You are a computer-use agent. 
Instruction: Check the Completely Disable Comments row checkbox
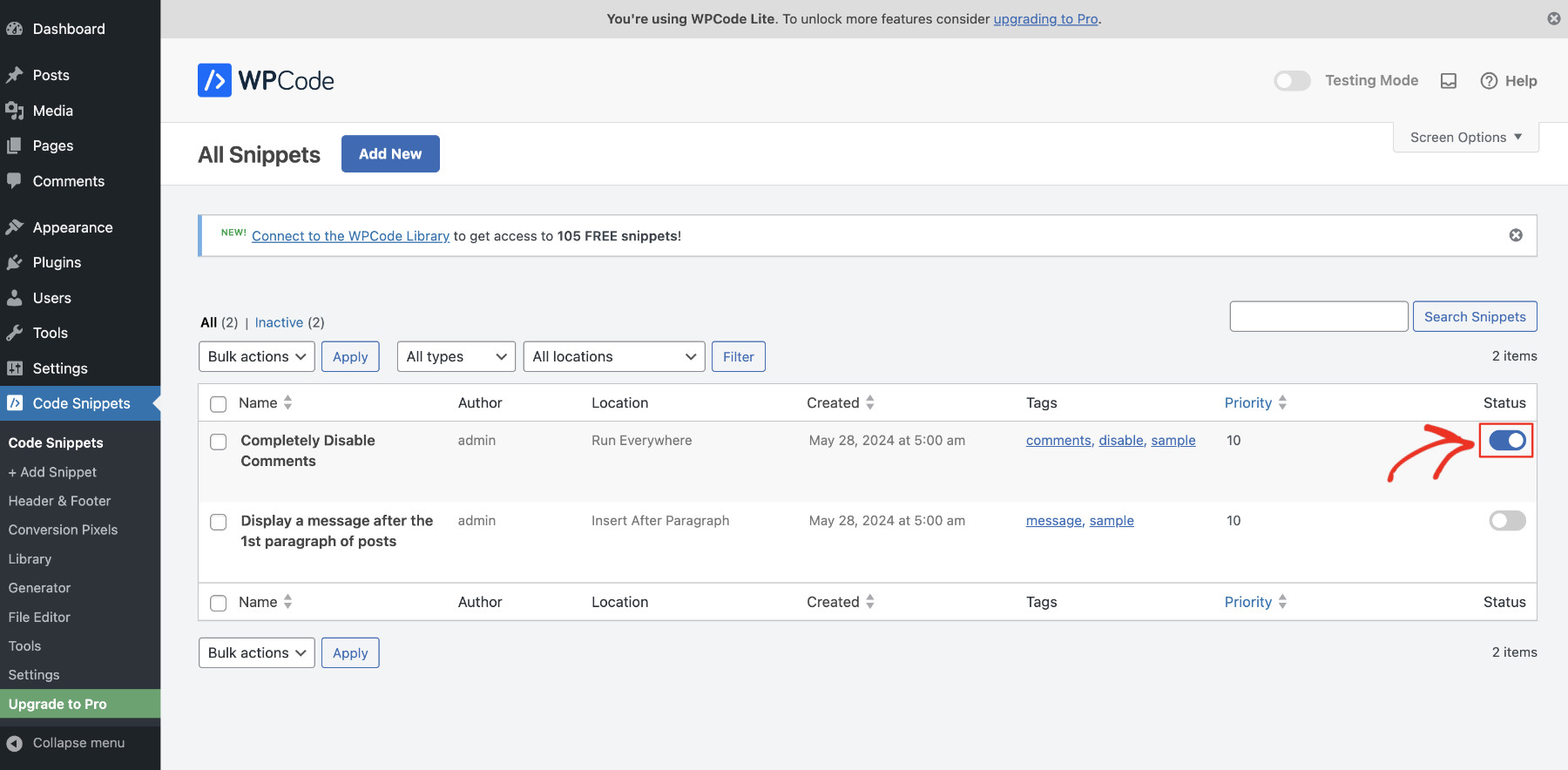click(219, 442)
